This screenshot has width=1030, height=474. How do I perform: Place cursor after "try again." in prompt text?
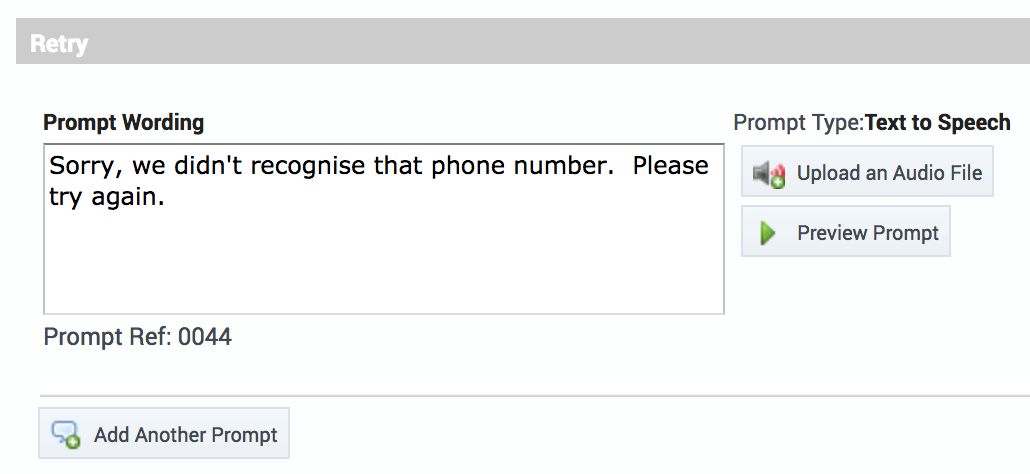166,198
